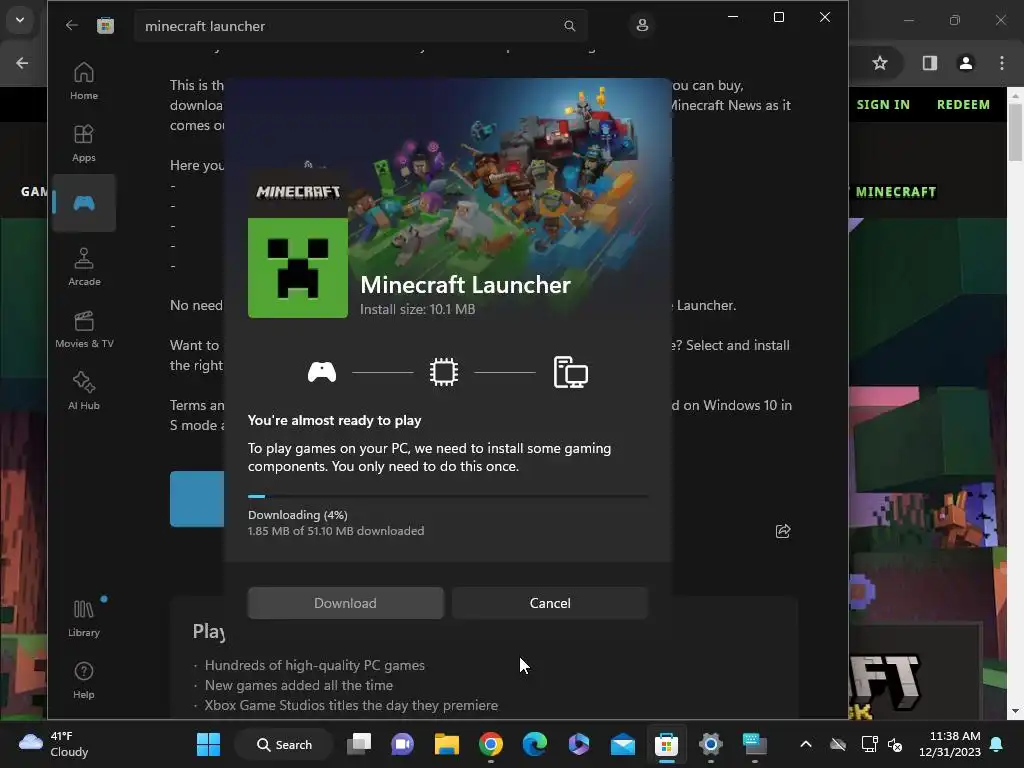
Task: Open Settings gear on the taskbar
Action: coord(711,744)
